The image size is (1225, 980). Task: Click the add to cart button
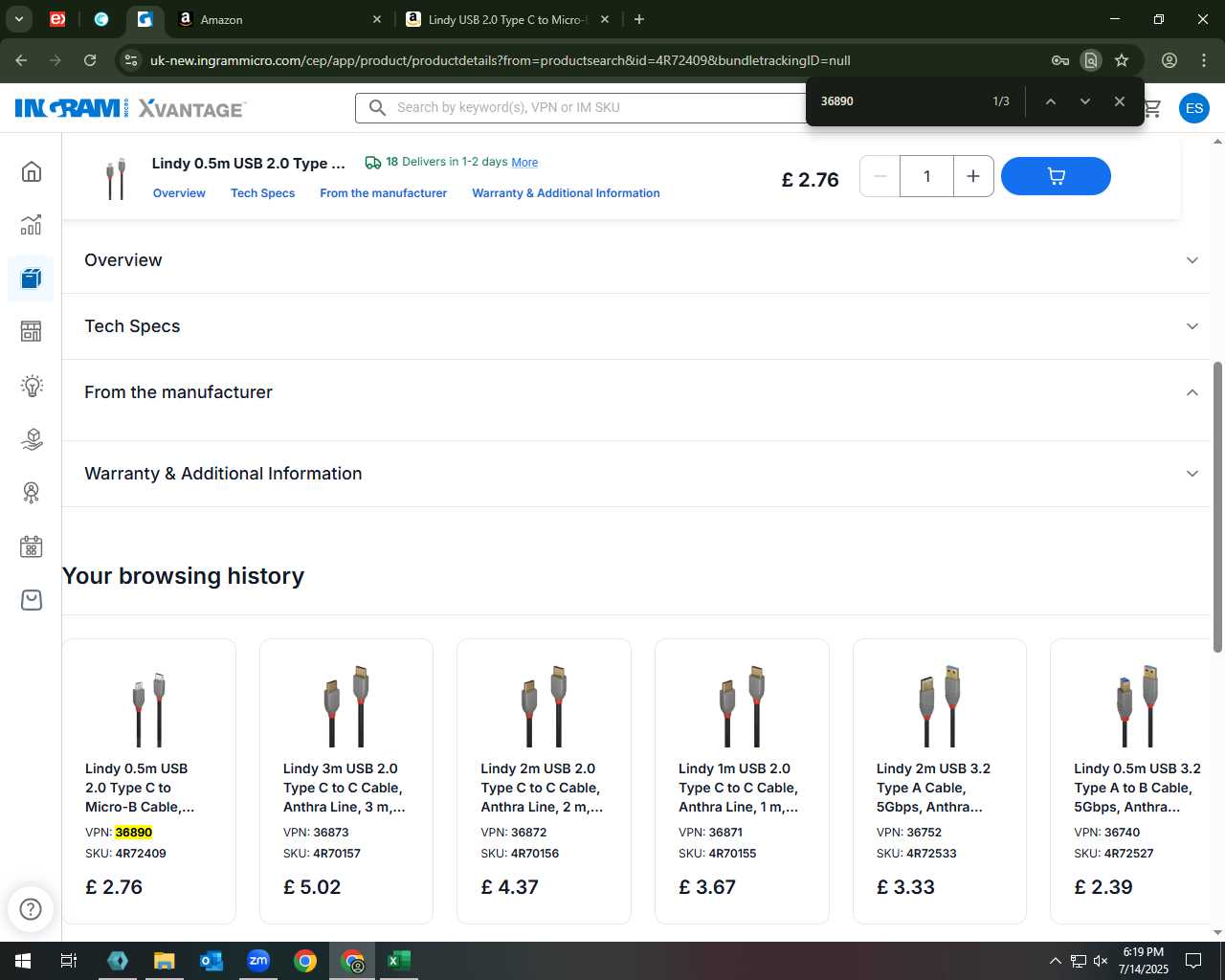[x=1056, y=176]
